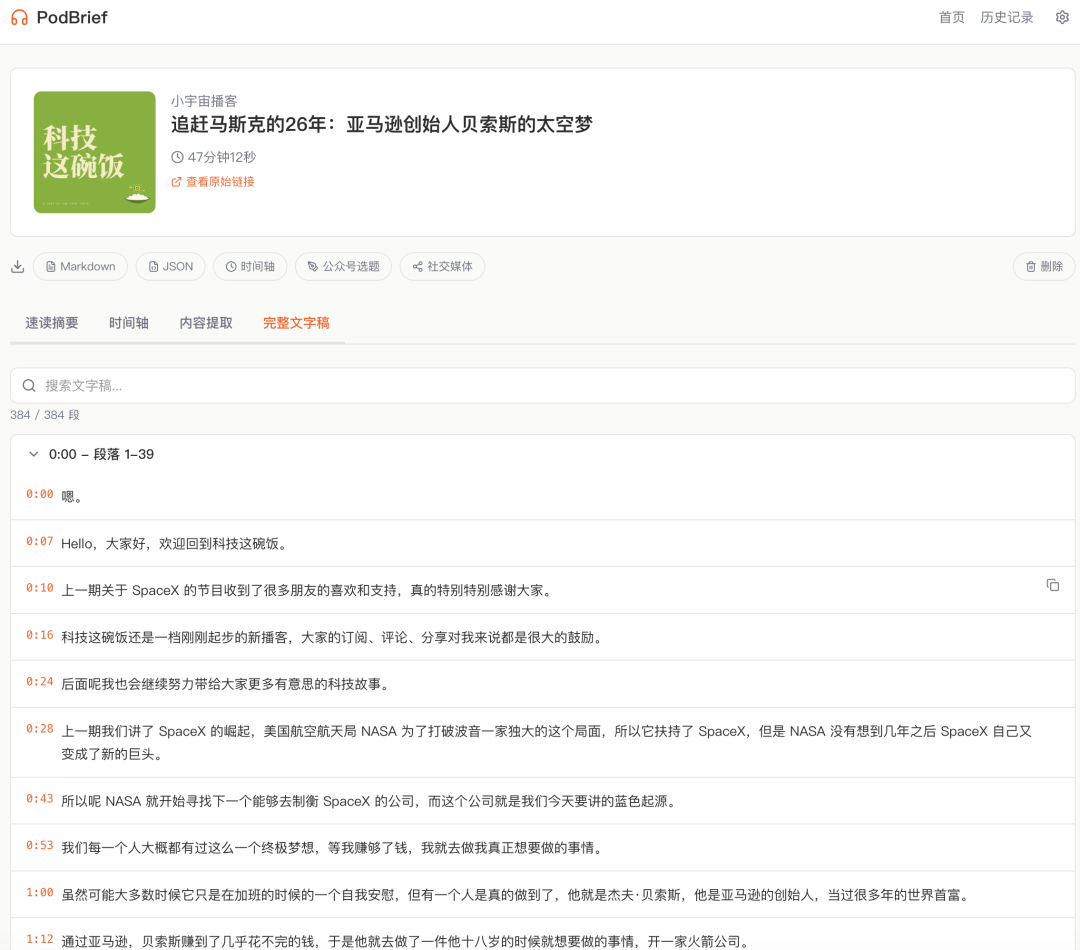Click the PodBrief brand name
Viewport: 1080px width, 950px height.
point(72,18)
